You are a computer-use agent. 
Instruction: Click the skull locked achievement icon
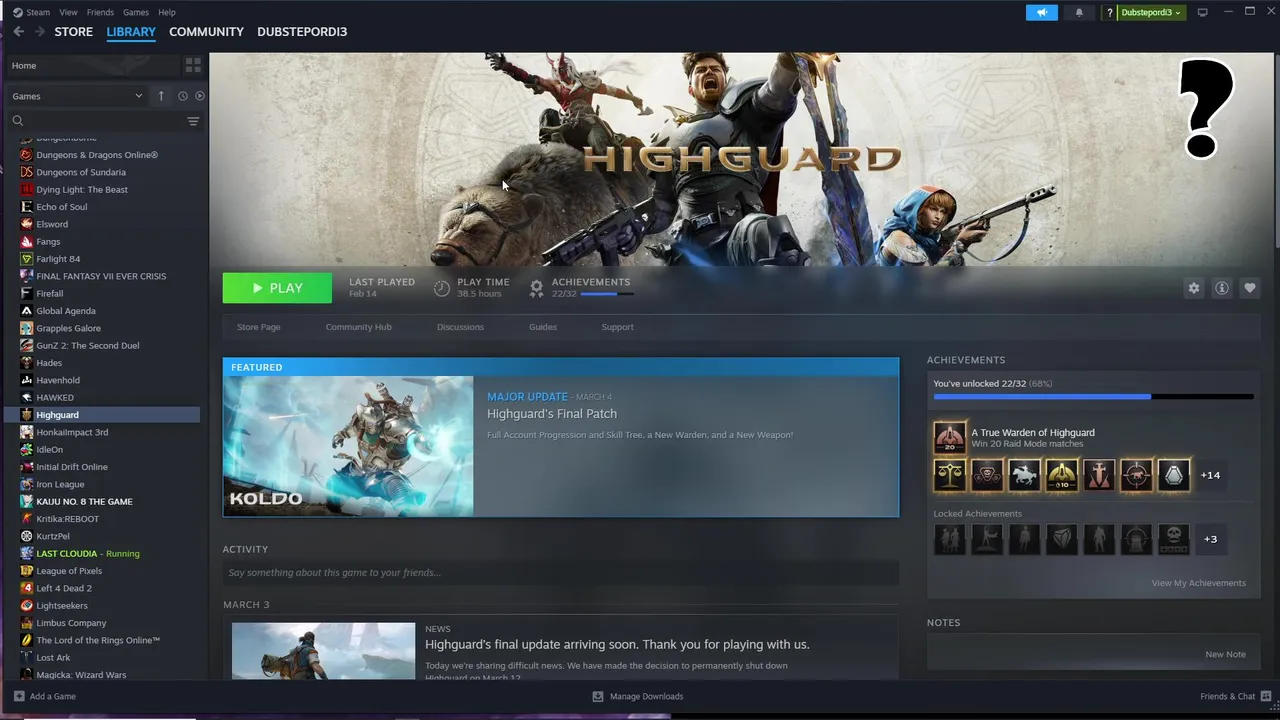click(x=1174, y=539)
